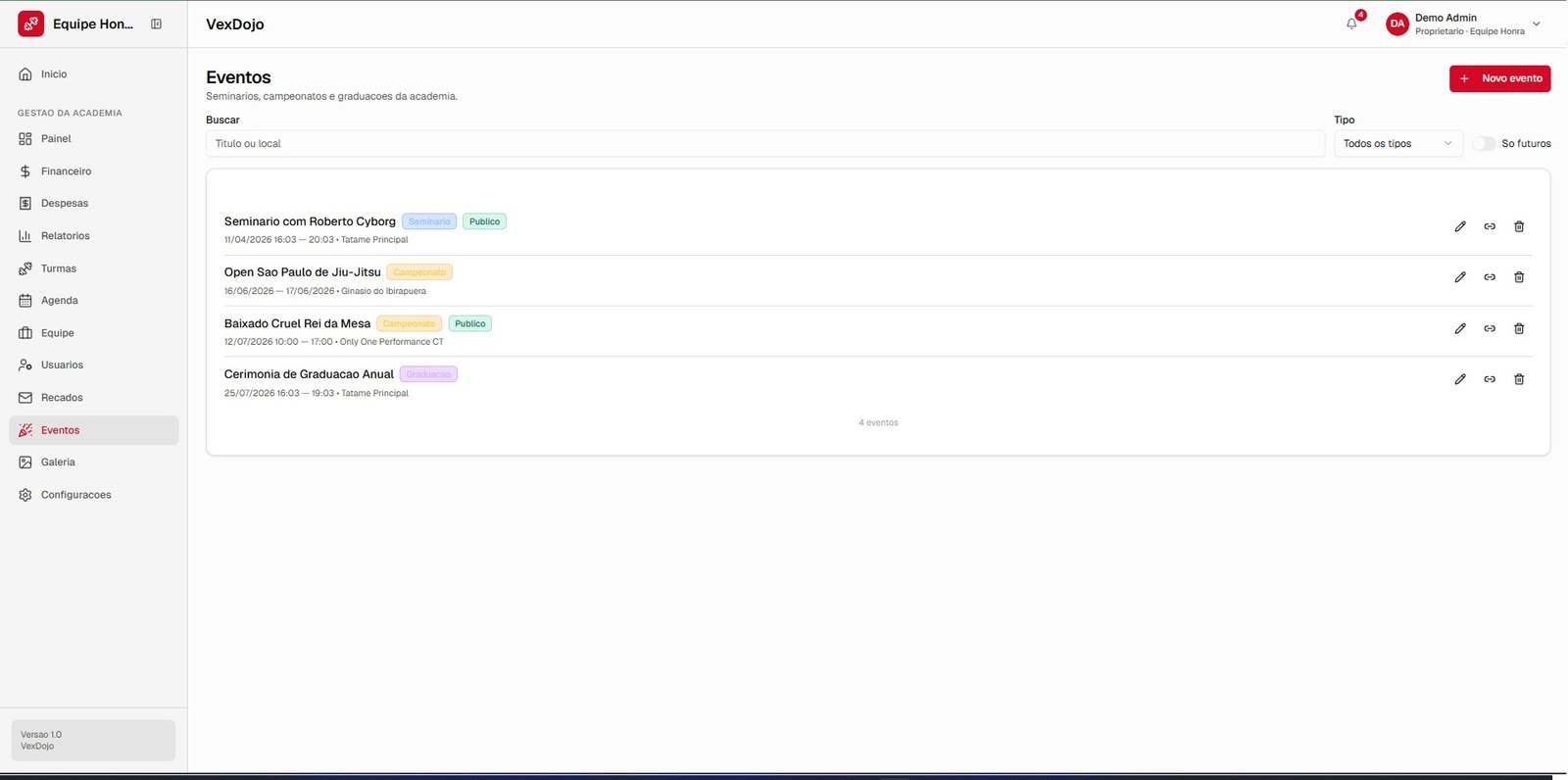Image resolution: width=1568 pixels, height=780 pixels.
Task: Delete the Cerimonia de Graduacao Anual event
Action: coord(1519,379)
